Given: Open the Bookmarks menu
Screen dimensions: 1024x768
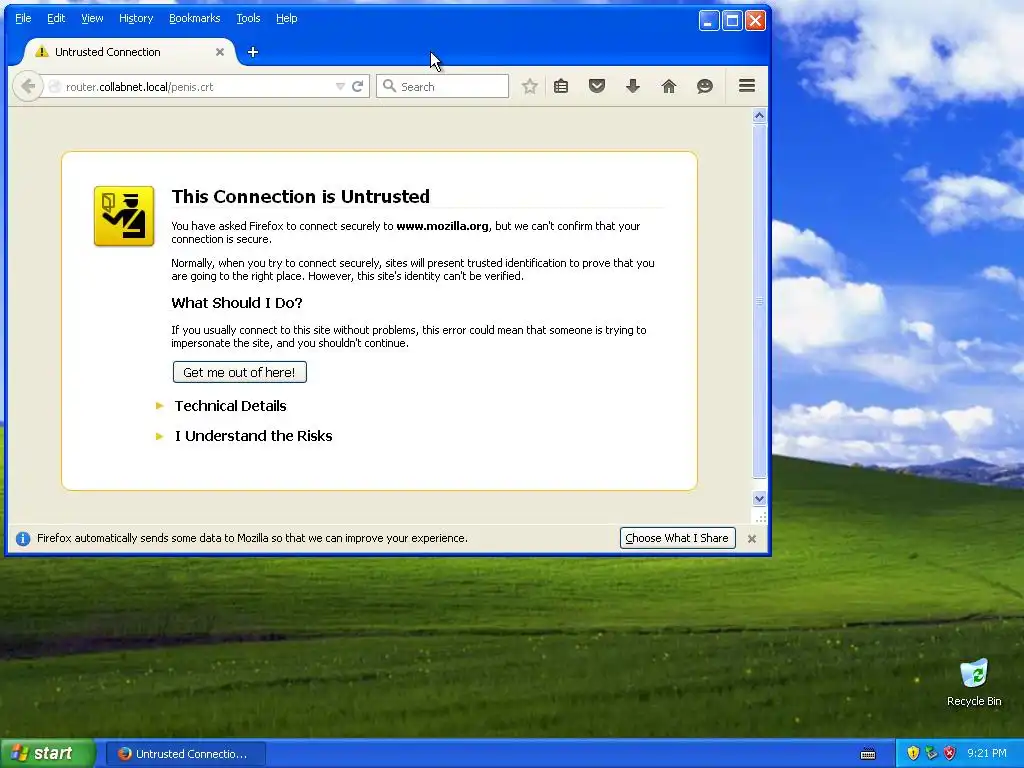Looking at the screenshot, I should pos(195,18).
